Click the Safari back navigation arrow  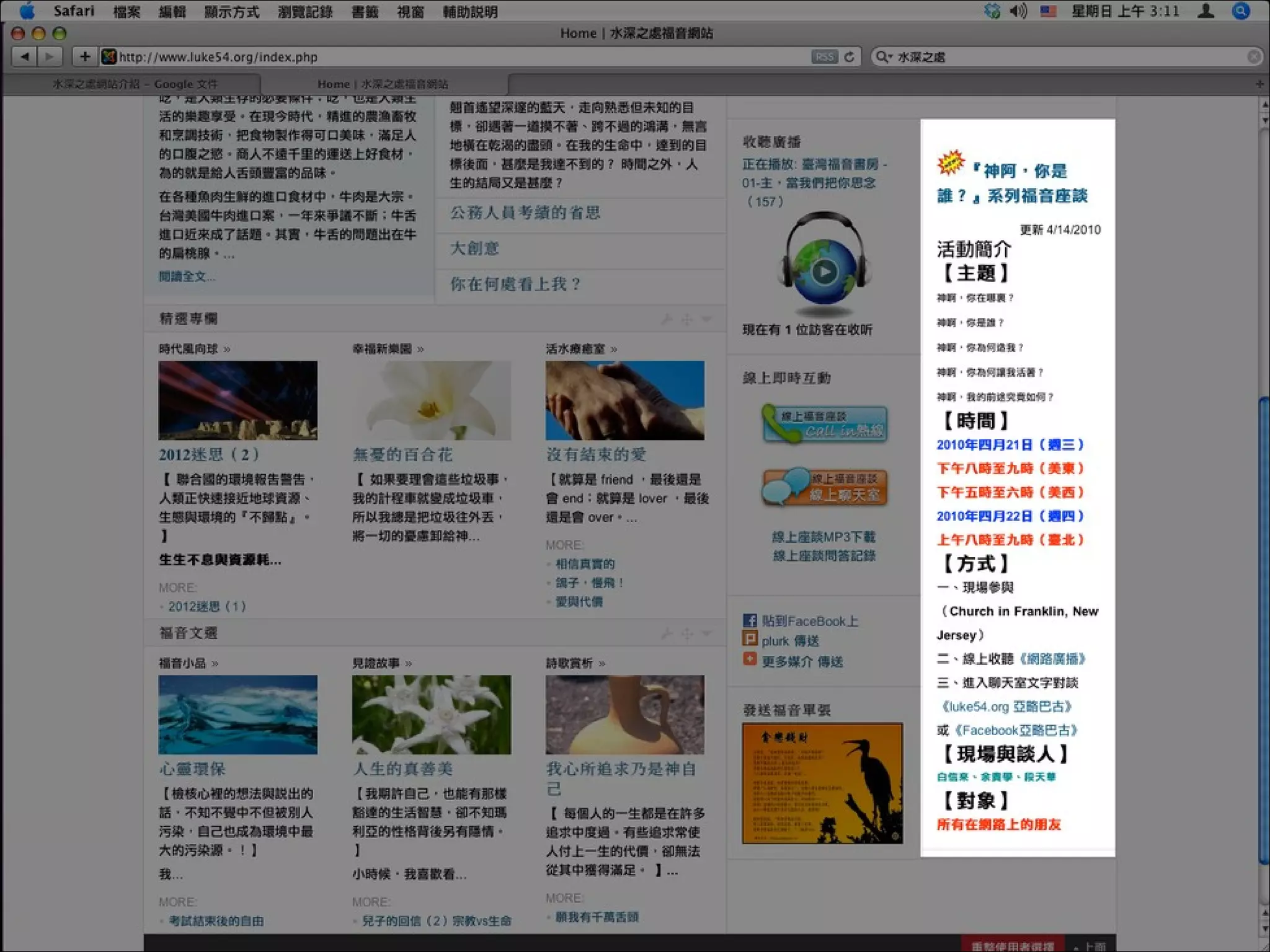[x=25, y=57]
